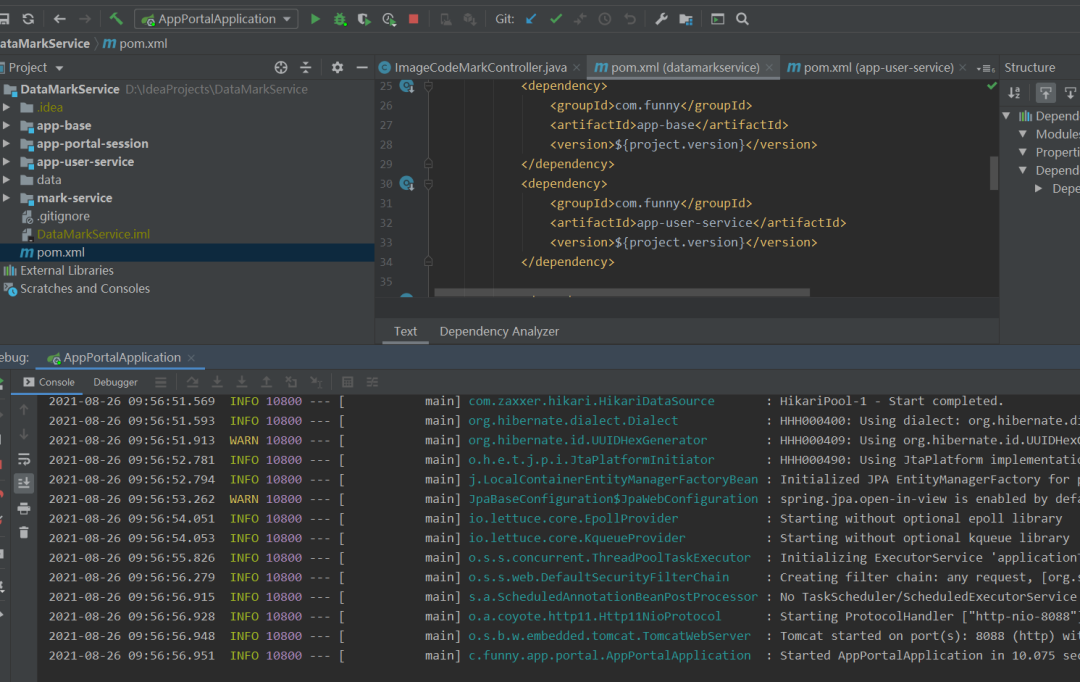Start debugging with the bug icon

tap(340, 19)
